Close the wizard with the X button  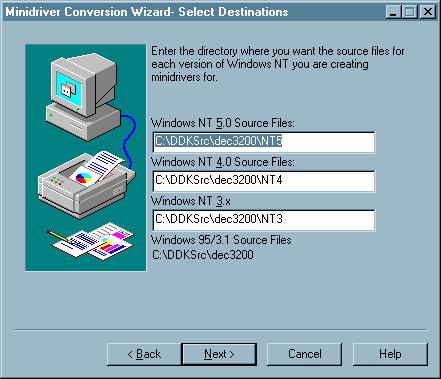pyautogui.click(x=428, y=12)
